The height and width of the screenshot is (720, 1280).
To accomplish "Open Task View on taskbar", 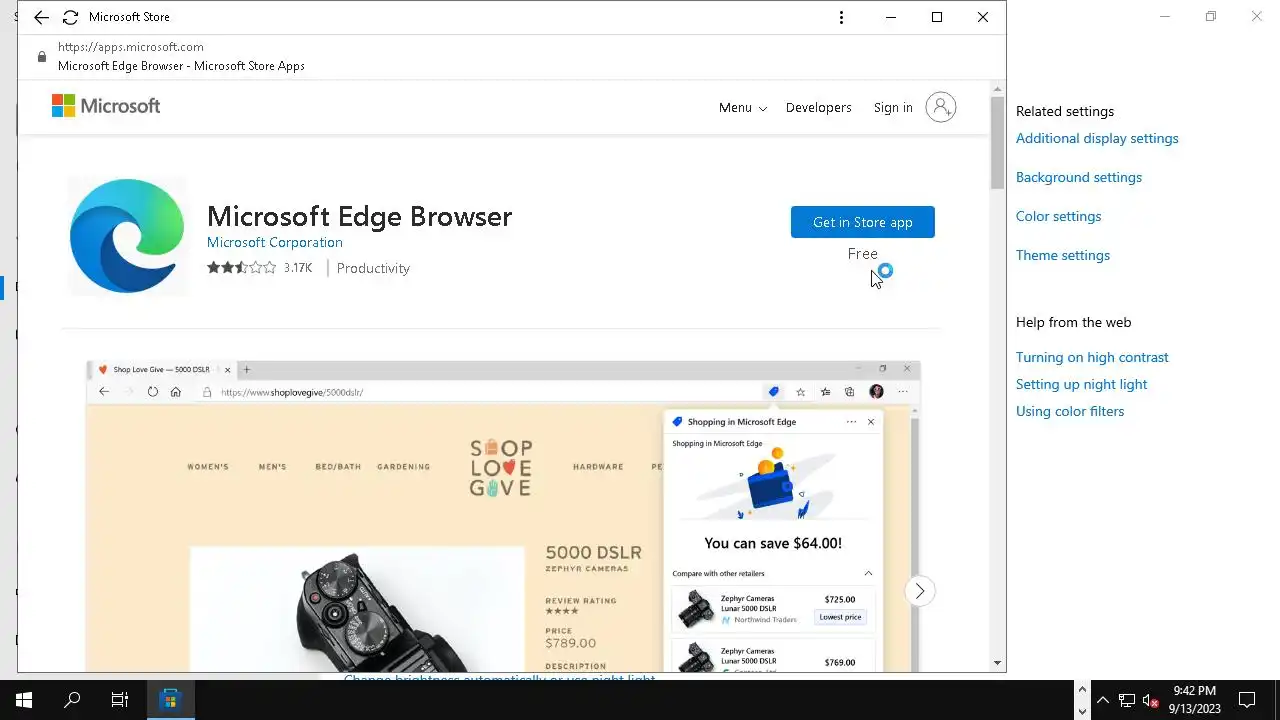I will [120, 700].
